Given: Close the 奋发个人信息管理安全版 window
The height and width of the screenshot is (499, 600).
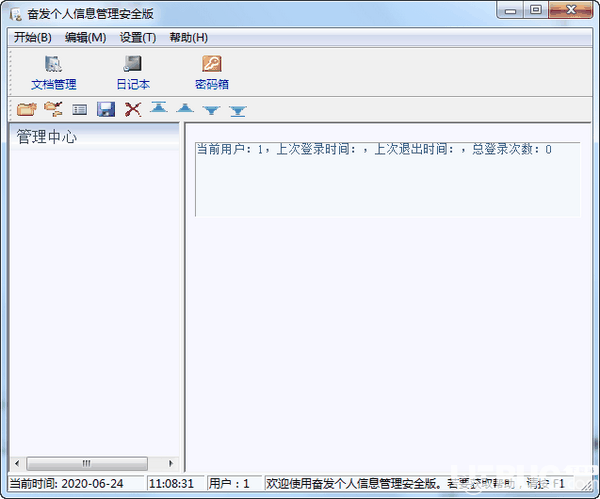Looking at the screenshot, I should 571,10.
